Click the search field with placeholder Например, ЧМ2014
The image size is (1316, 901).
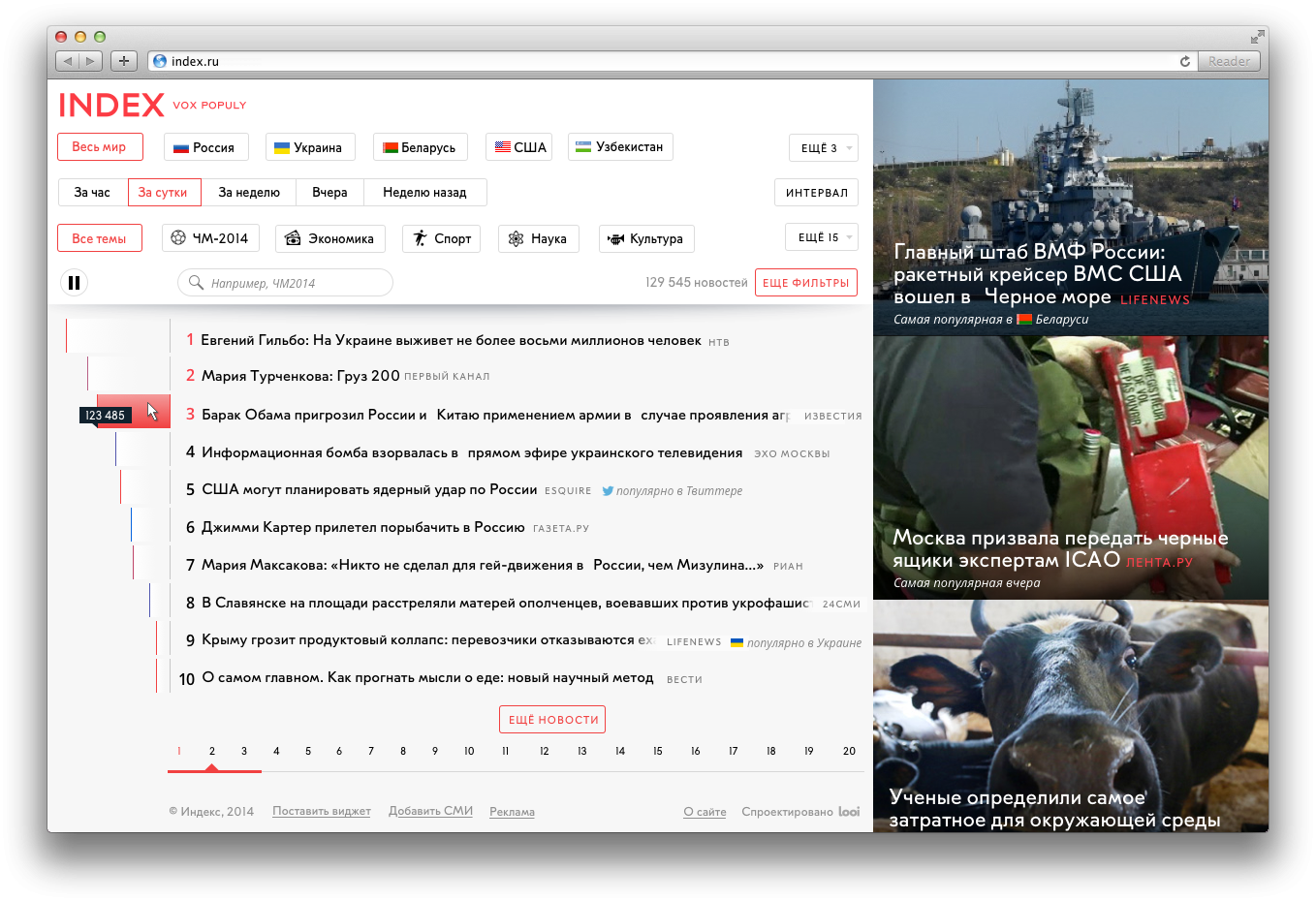tap(286, 283)
